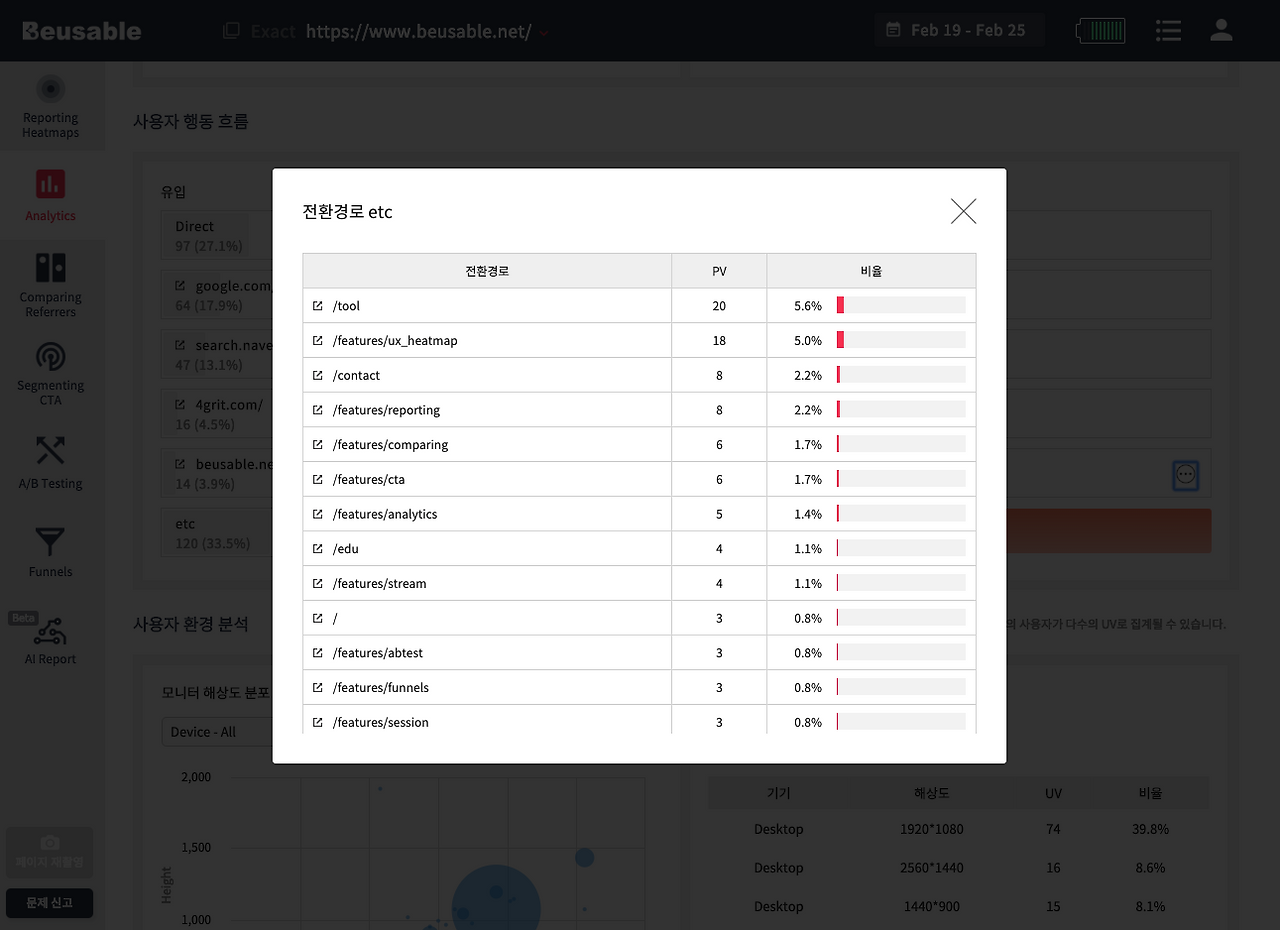Click the 2.2% ratio bar for /contact

point(901,375)
